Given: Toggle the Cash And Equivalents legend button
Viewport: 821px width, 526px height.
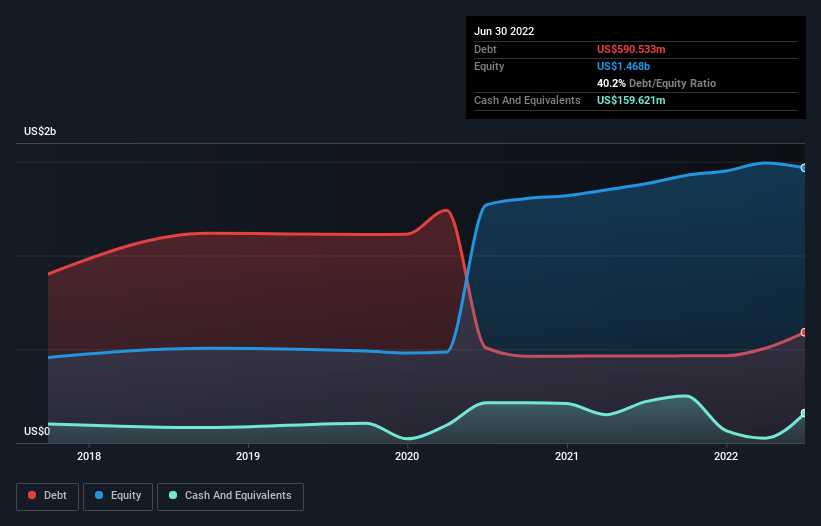Looking at the screenshot, I should coord(230,497).
